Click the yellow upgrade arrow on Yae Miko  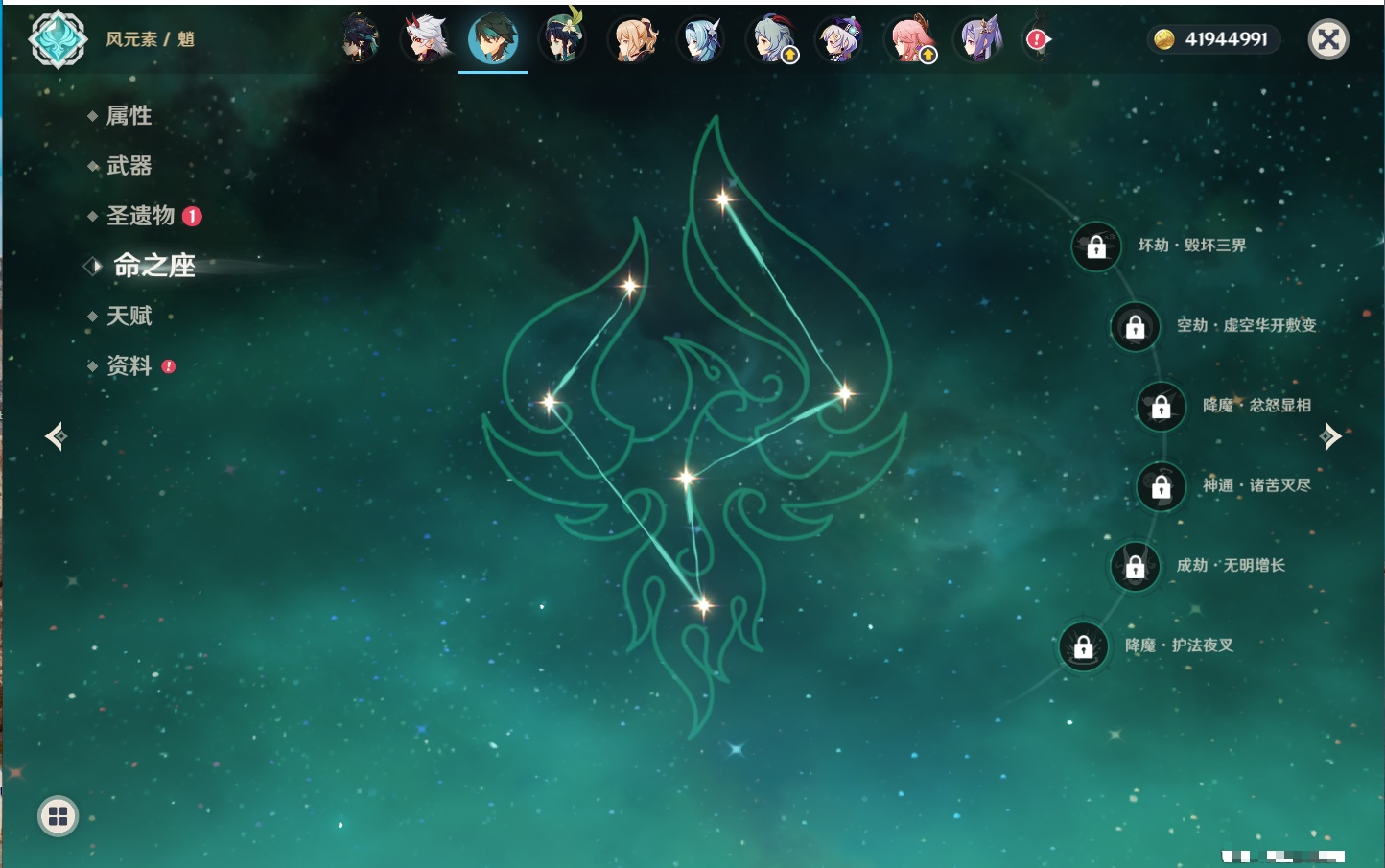point(927,56)
